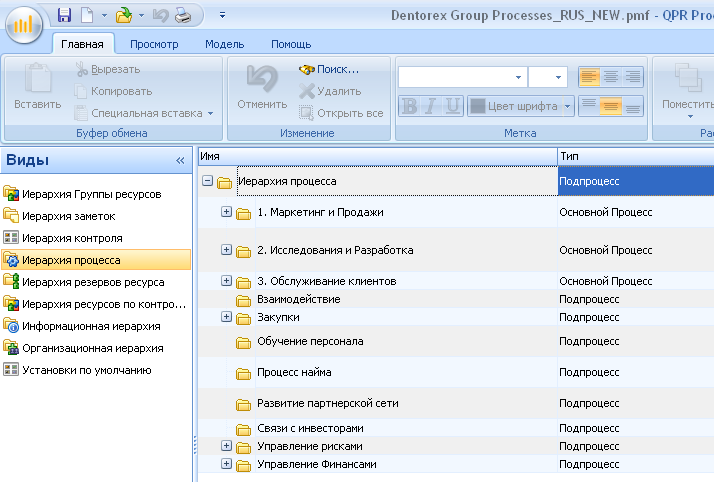714x482 pixels.
Task: Switch to the Модель tab
Action: click(x=224, y=44)
